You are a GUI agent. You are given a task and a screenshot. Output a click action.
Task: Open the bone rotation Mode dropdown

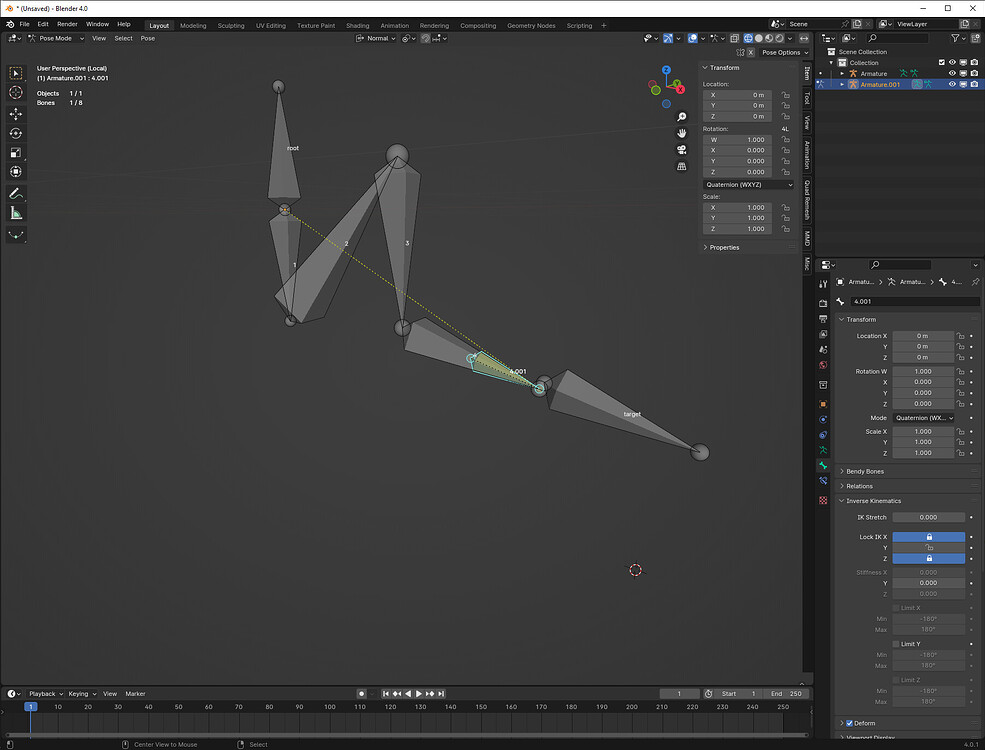924,418
